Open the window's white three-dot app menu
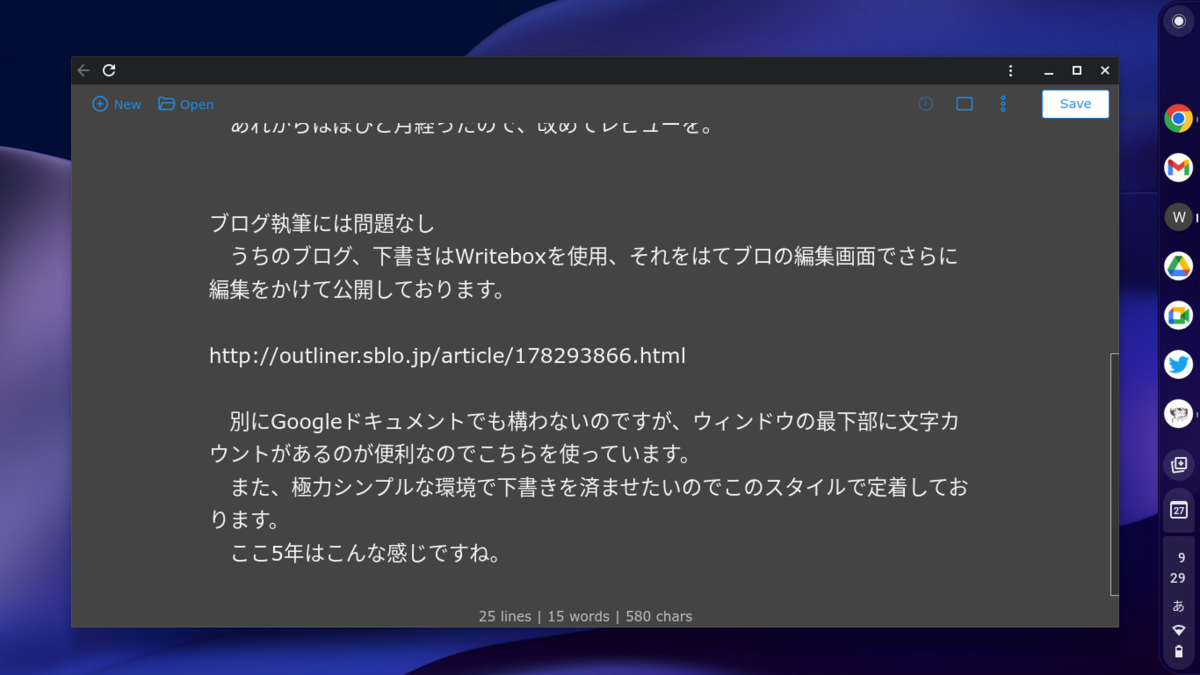 click(1010, 71)
